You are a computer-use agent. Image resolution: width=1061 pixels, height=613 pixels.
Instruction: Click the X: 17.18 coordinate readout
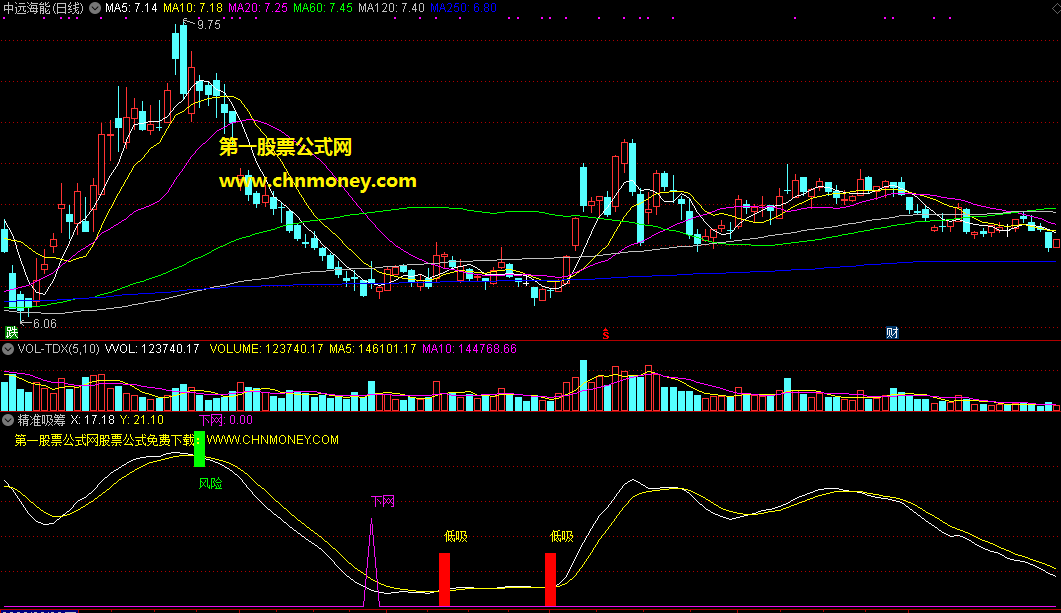(93, 420)
